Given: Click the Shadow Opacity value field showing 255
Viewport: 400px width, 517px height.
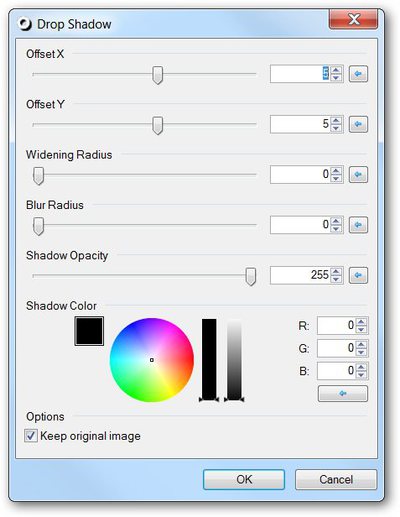Looking at the screenshot, I should (x=300, y=275).
